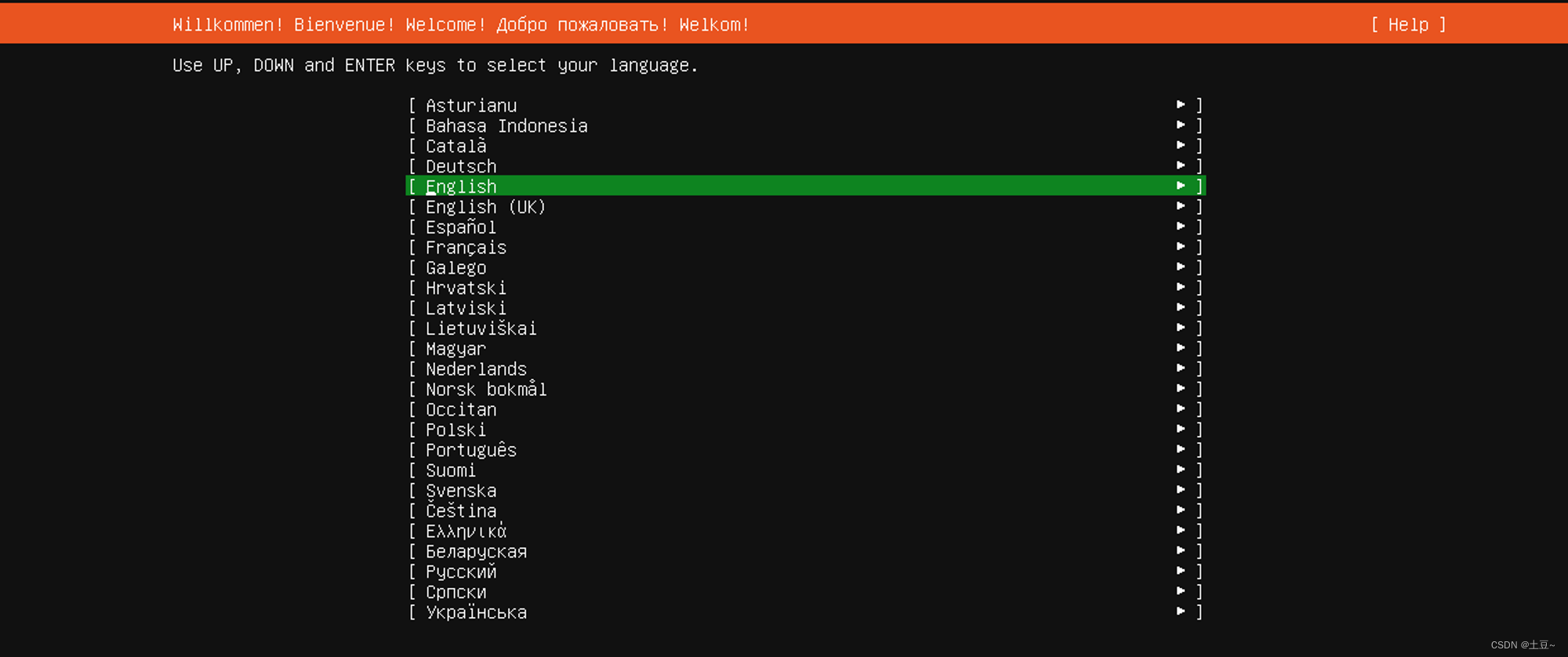Click arrow icon on Magyar row

coord(1181,347)
